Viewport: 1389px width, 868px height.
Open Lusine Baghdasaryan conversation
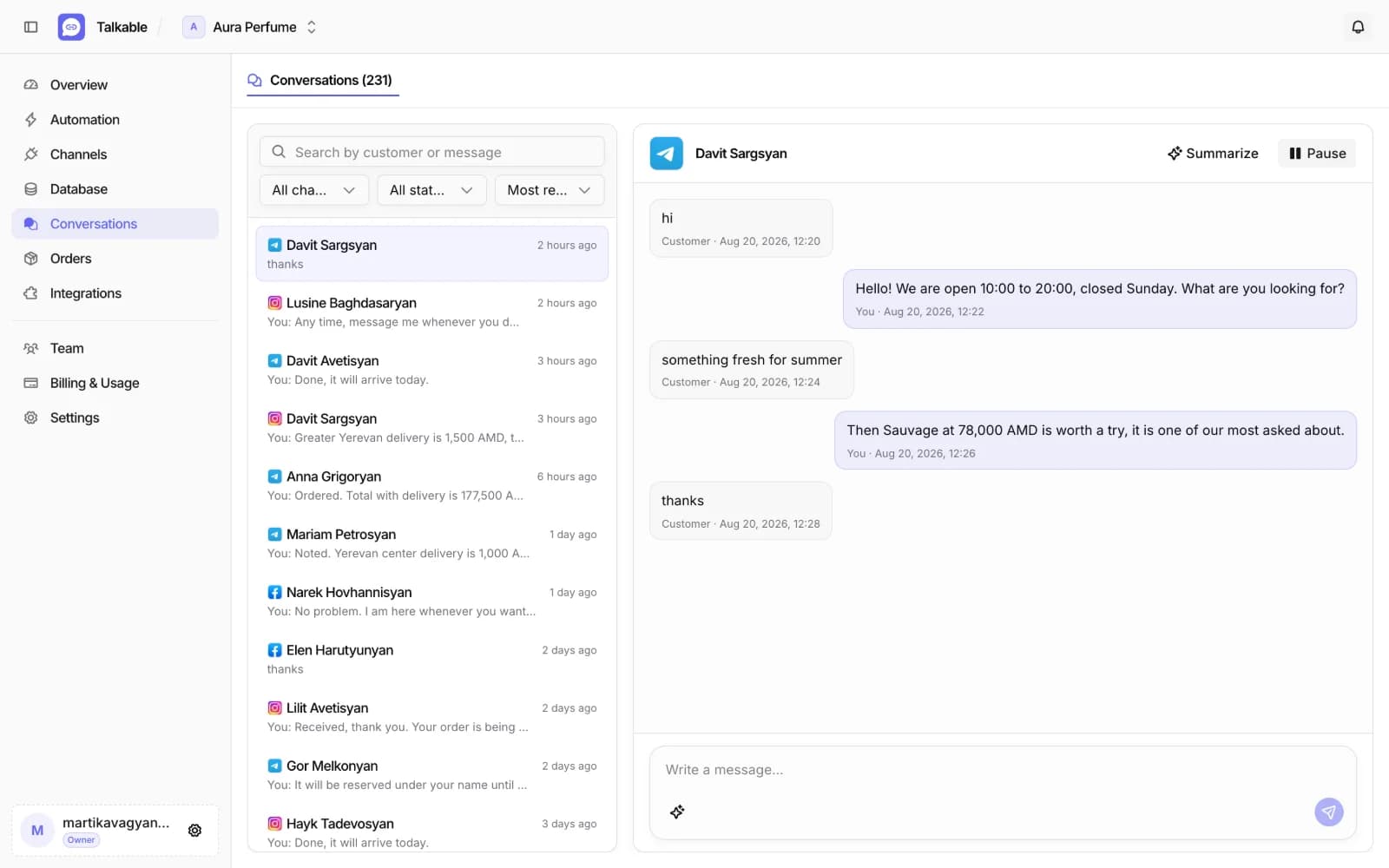431,312
